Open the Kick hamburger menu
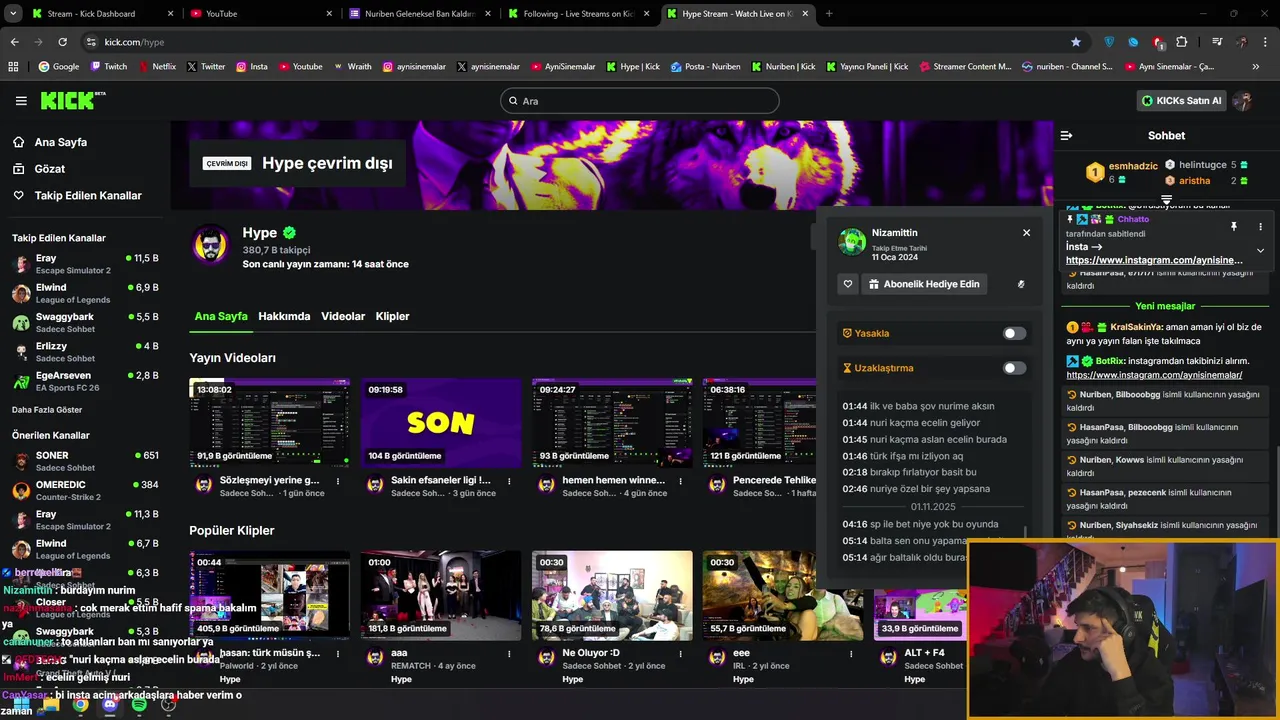Screen dimensions: 1280x720 pos(21,101)
